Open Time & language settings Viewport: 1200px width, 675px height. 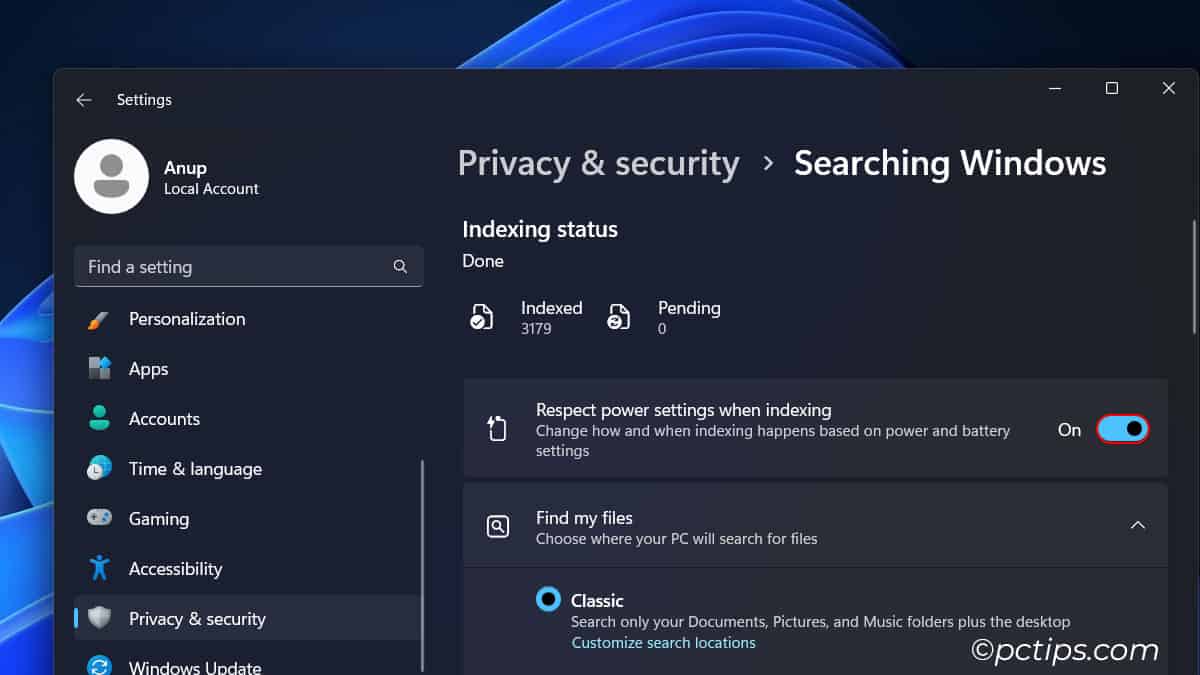(248, 469)
